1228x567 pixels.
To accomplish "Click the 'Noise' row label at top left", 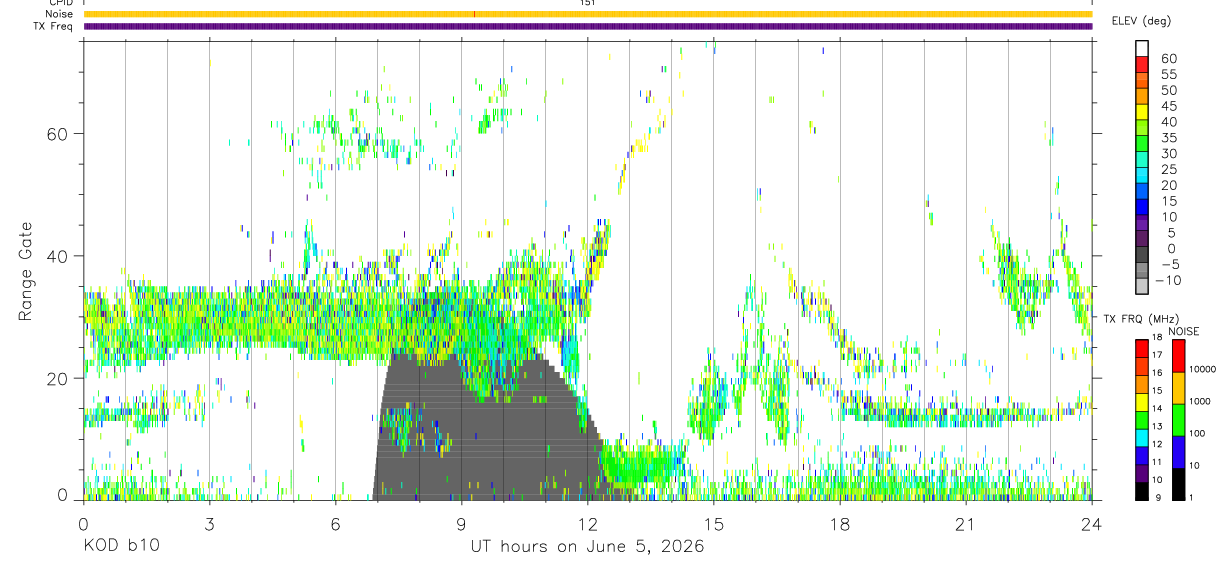I will click(59, 14).
